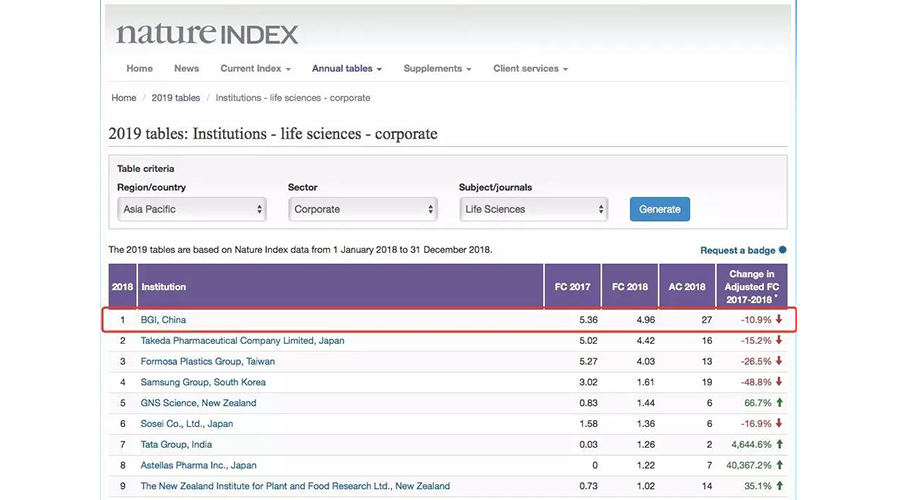900x500 pixels.
Task: Open Astellas Pharma Inc., Japan link
Action: (199, 465)
